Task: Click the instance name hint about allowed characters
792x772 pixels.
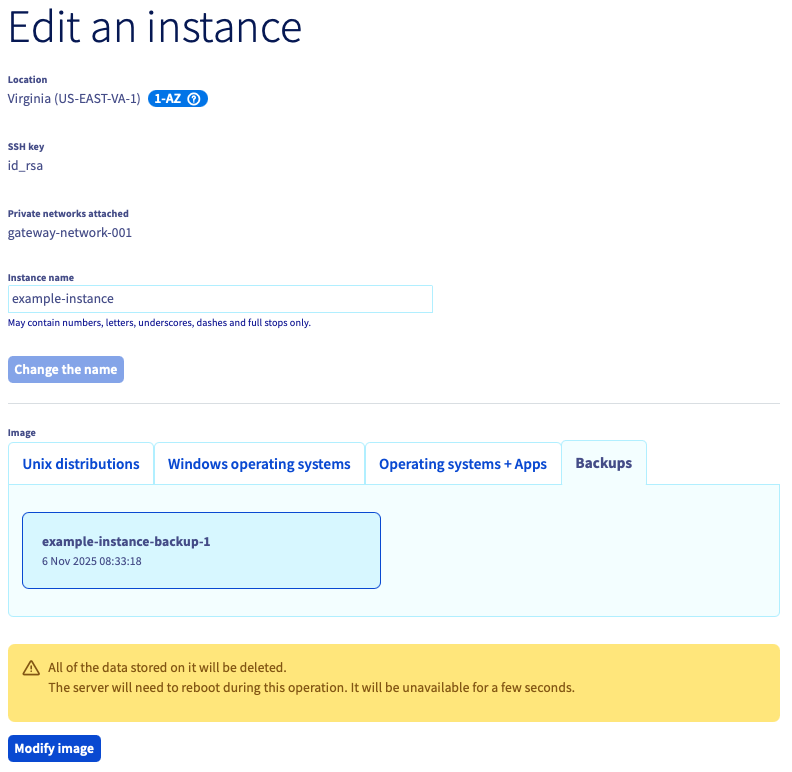Action: (159, 322)
